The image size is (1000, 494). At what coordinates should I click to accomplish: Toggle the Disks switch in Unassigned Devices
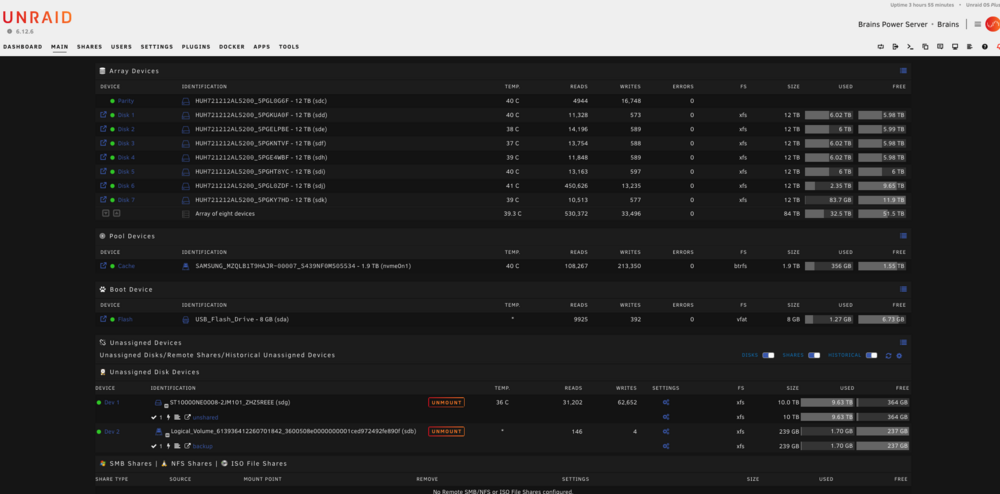click(x=768, y=355)
